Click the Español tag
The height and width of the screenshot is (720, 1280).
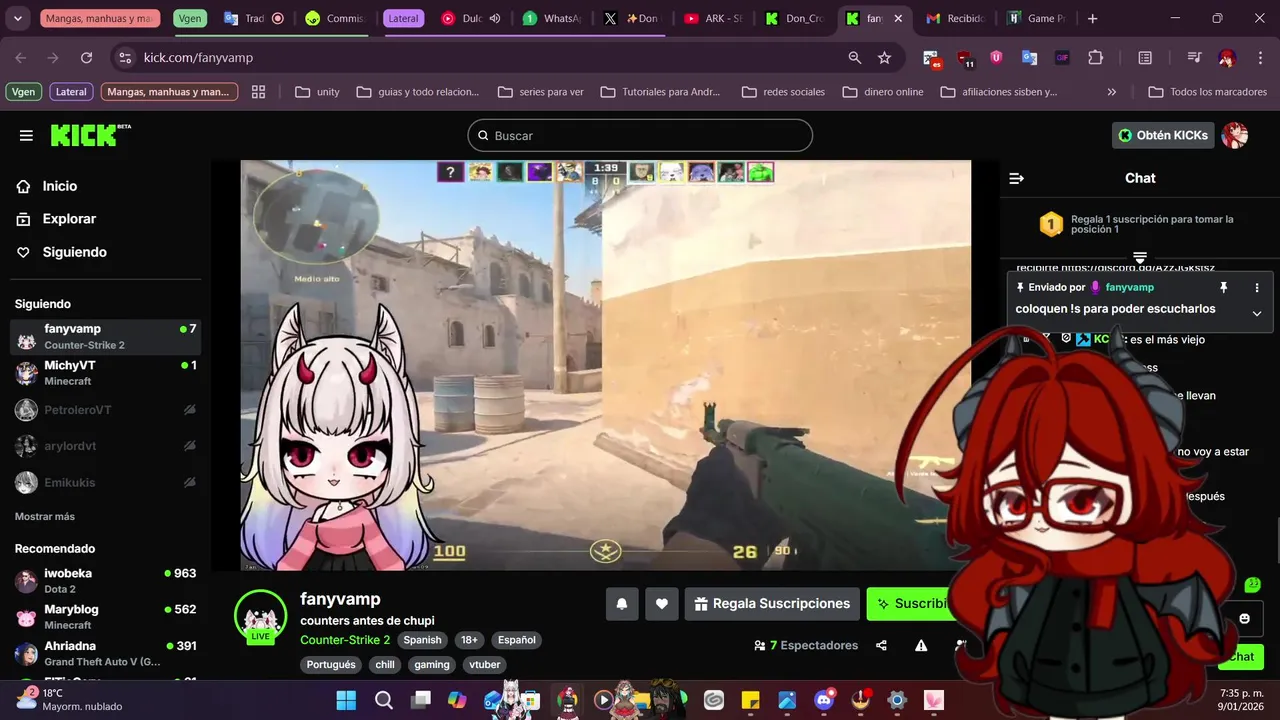tap(517, 640)
